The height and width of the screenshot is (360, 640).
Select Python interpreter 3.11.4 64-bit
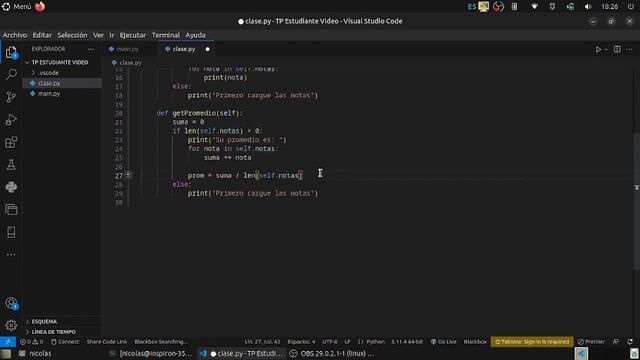[x=407, y=342]
